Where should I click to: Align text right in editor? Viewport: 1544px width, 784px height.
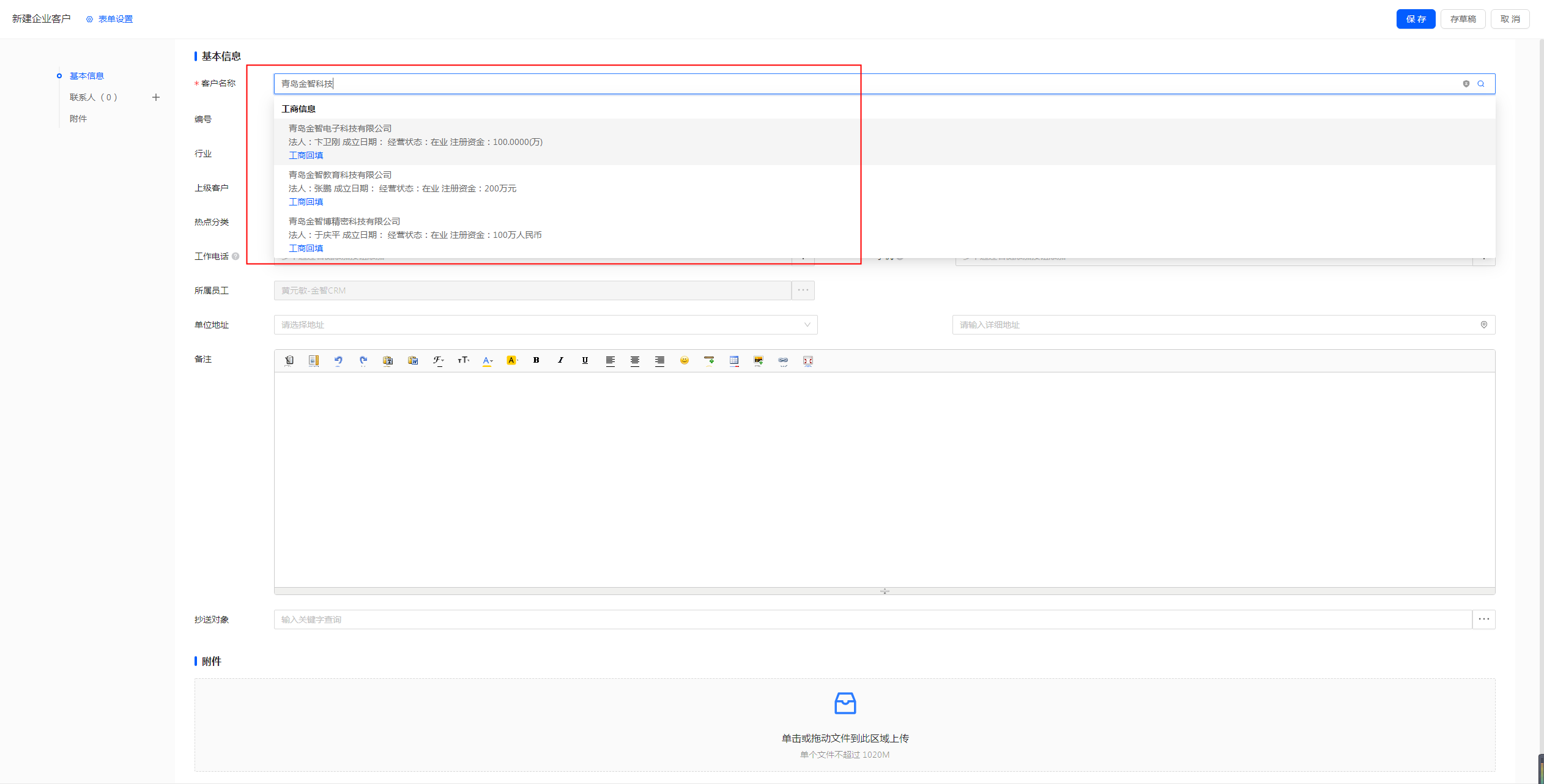tap(659, 361)
